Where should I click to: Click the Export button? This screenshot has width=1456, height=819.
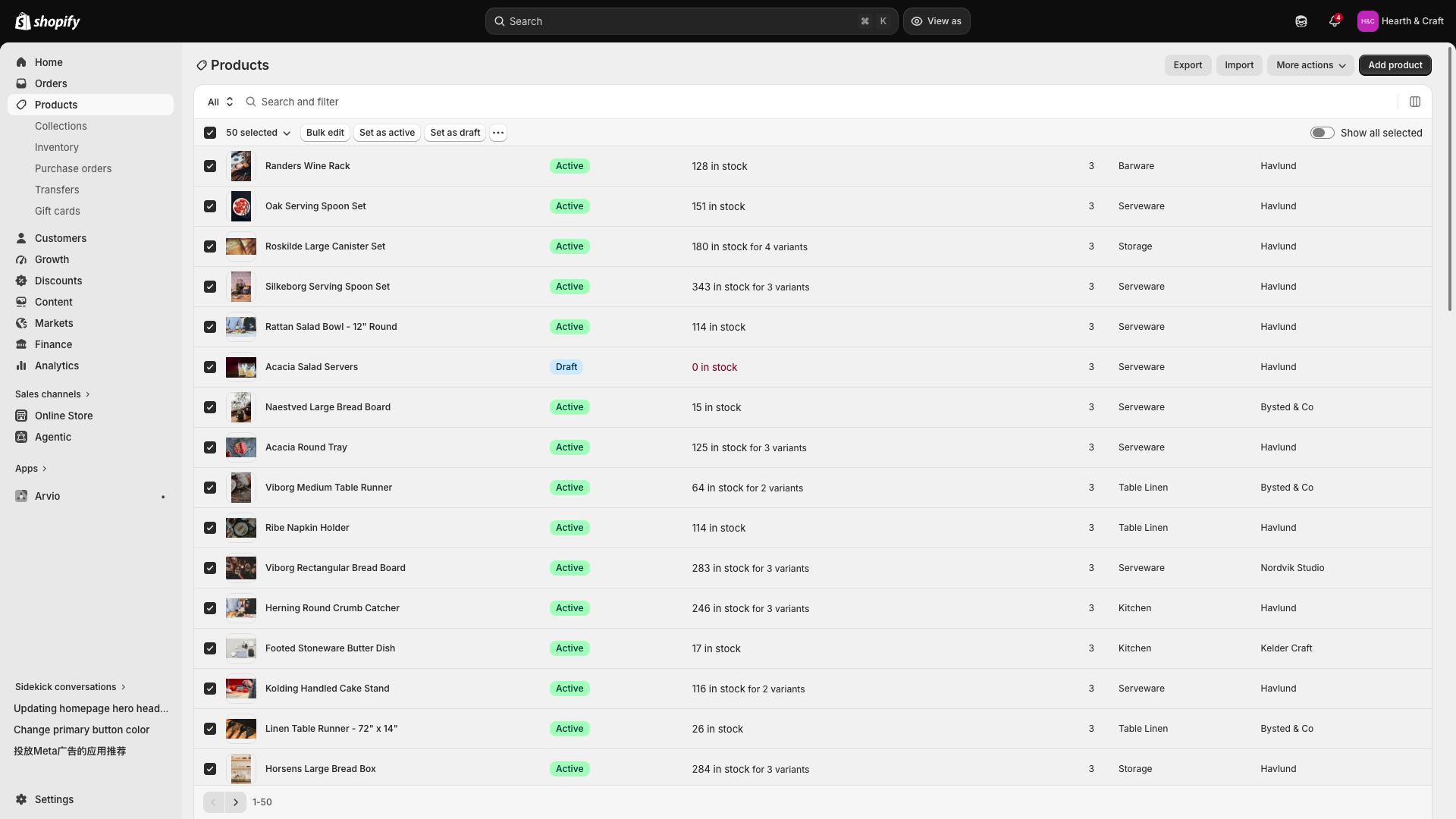pyautogui.click(x=1188, y=65)
